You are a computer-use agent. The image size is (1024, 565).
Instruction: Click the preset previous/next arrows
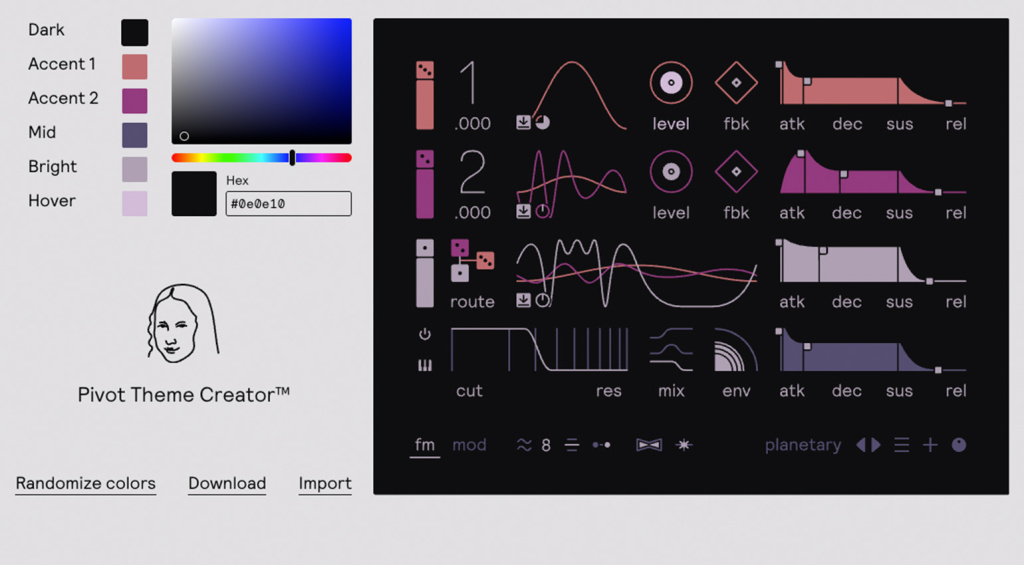868,445
